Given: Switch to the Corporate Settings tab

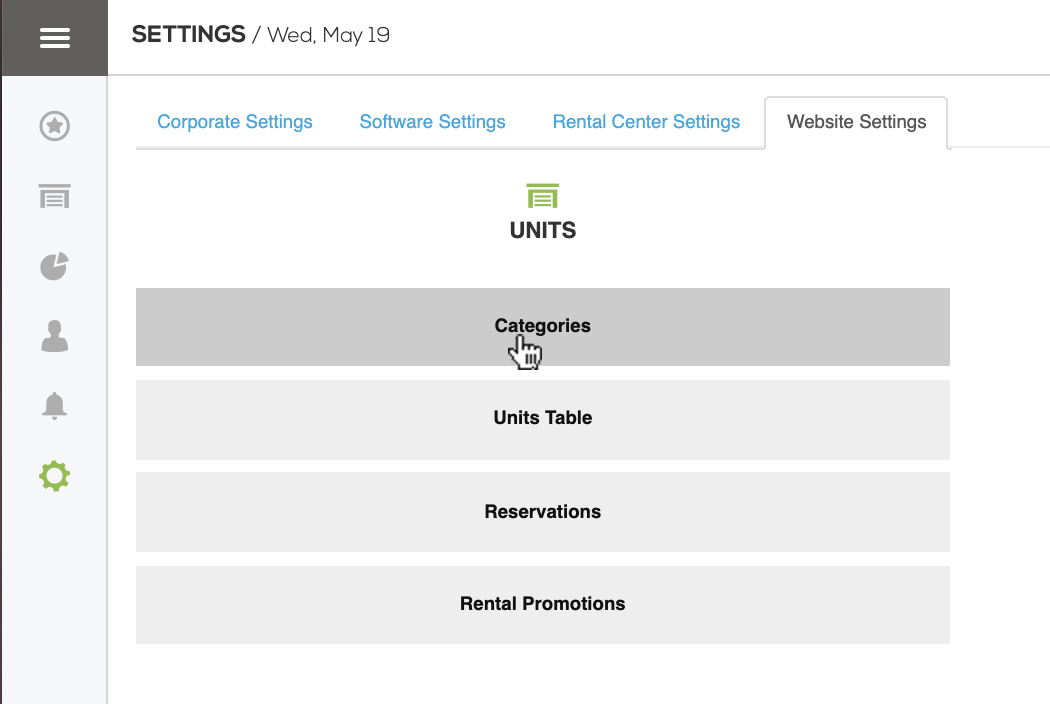Looking at the screenshot, I should coord(234,121).
